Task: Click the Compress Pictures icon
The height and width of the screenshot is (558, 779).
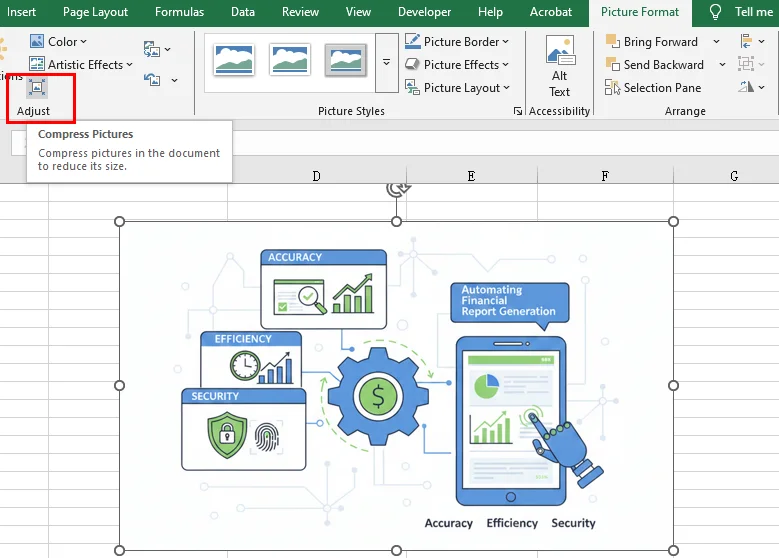Action: tap(37, 87)
